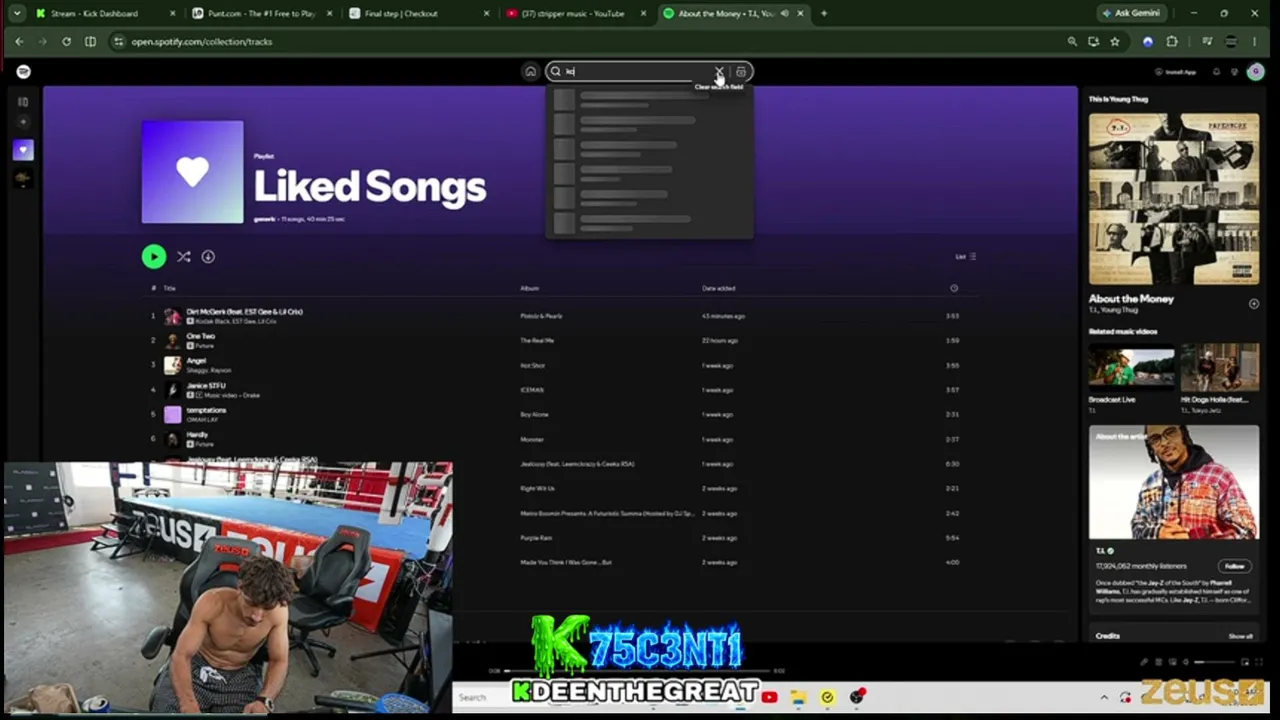The image size is (1280, 720).
Task: Seek on the playback progress bar
Action: tap(636, 671)
